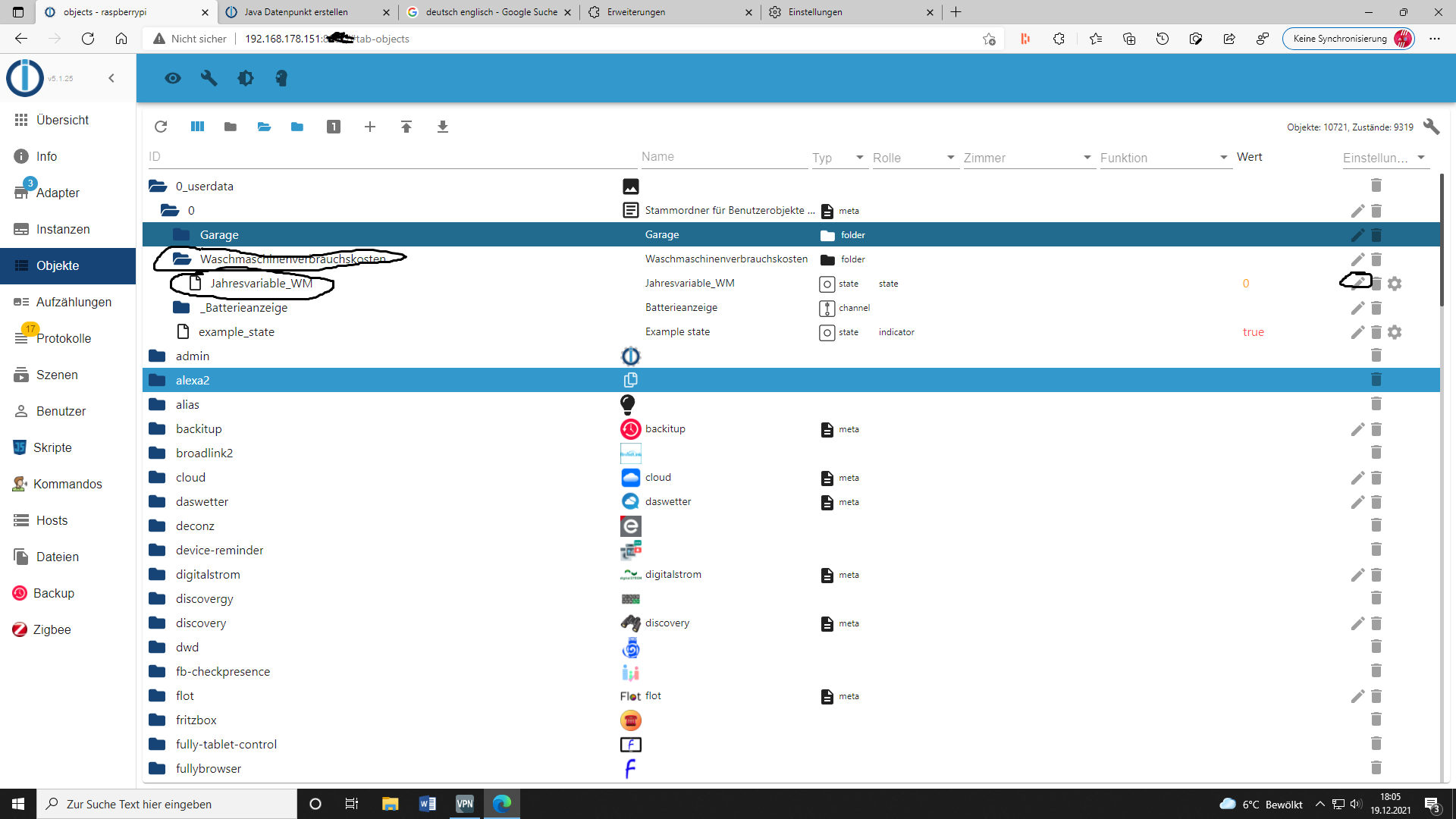This screenshot has width=1456, height=819.
Task: Open the Rolle filter dropdown
Action: [x=914, y=158]
